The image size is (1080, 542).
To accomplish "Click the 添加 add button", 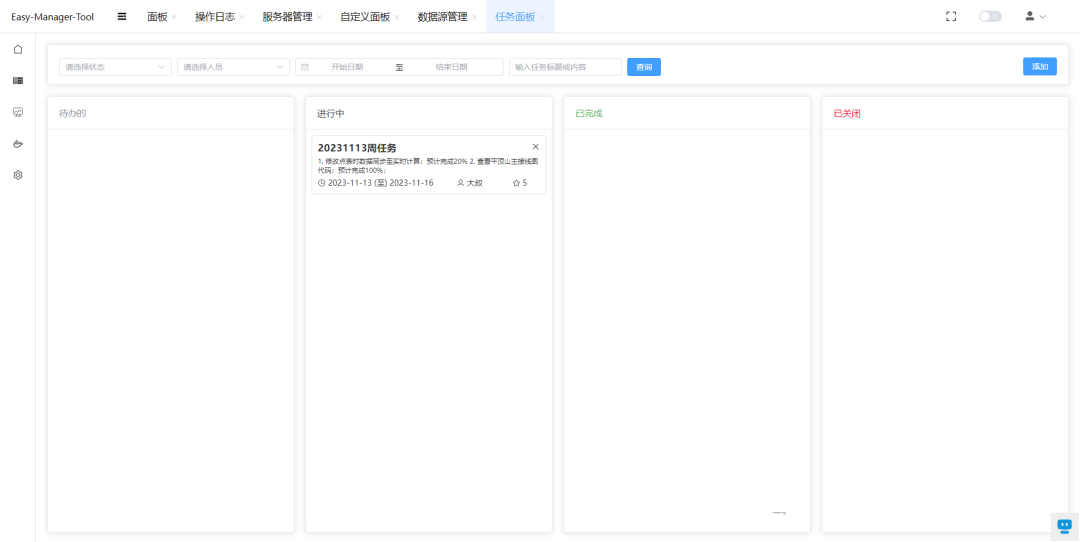I will click(x=1039, y=67).
